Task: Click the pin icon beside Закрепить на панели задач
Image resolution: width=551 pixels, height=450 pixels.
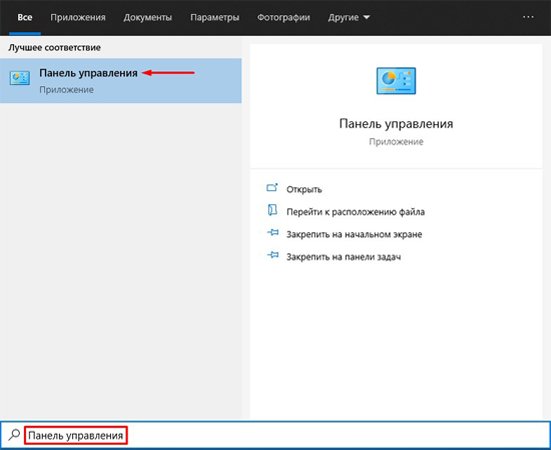Action: coord(273,255)
